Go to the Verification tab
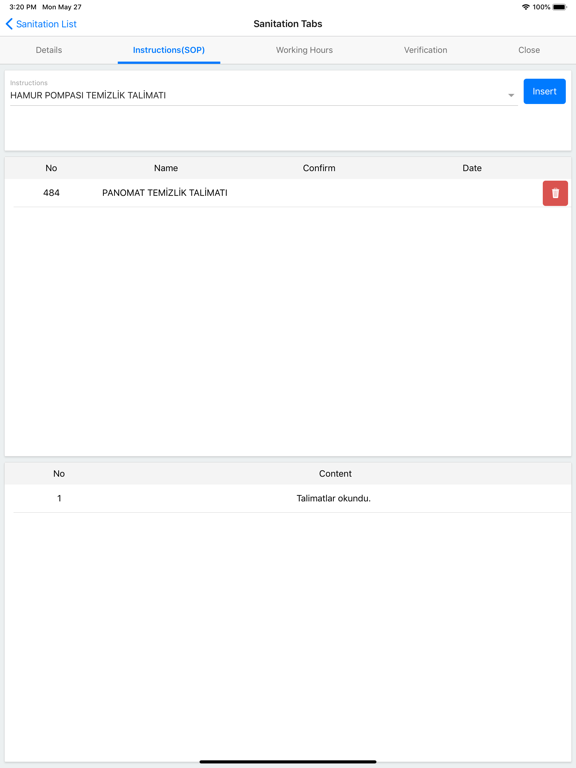 click(x=425, y=50)
